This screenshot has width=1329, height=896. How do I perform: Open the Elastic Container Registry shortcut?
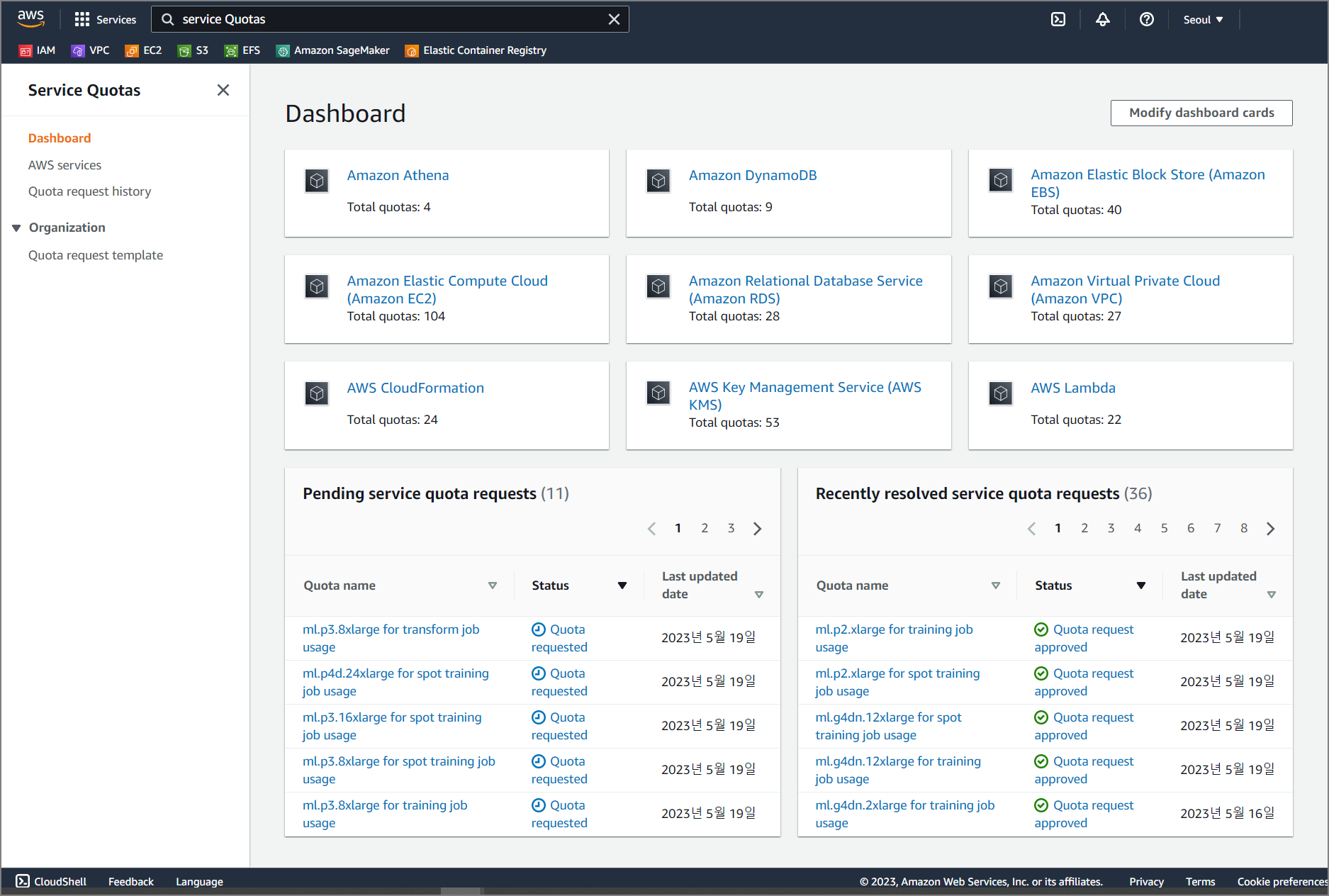[476, 50]
